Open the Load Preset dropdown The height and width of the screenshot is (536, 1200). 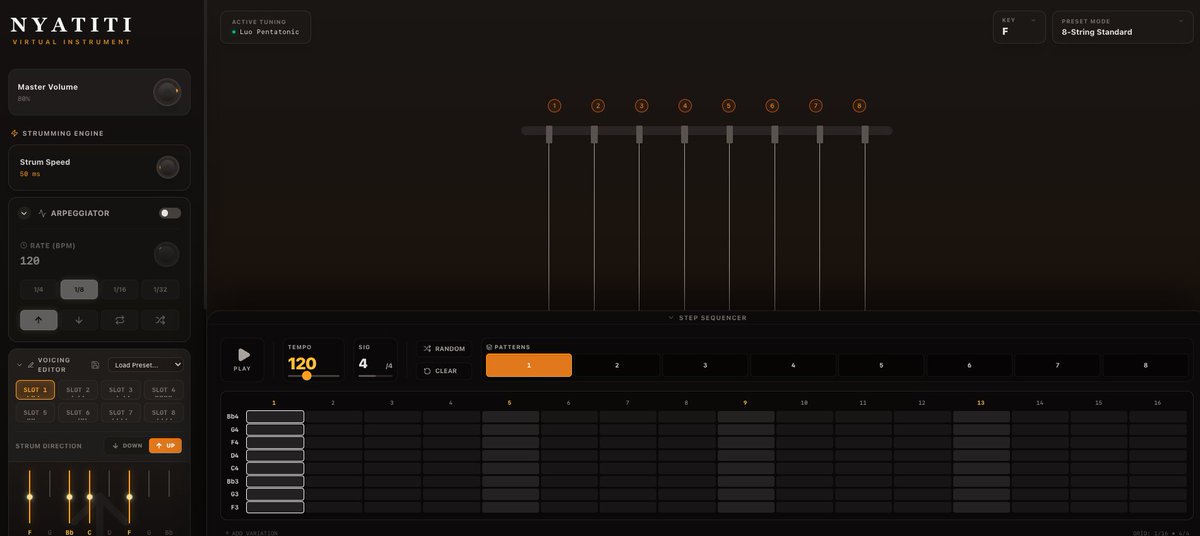coord(146,364)
